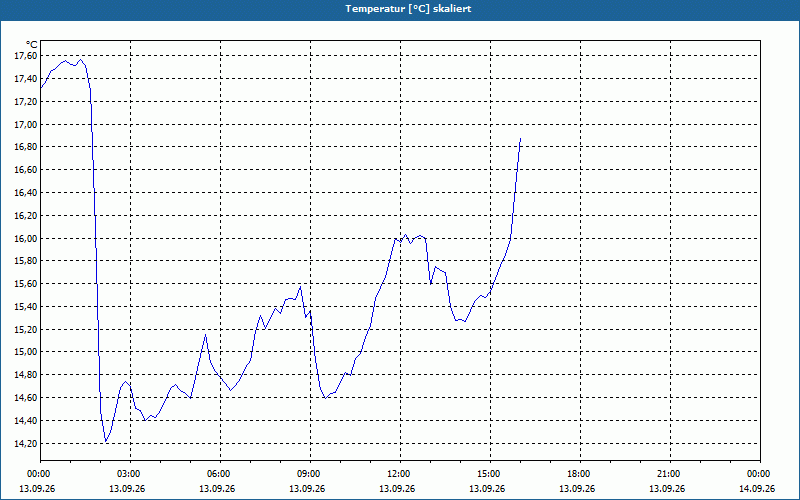Click the 17,60 y-axis label
This screenshot has height=500, width=800.
click(26, 56)
